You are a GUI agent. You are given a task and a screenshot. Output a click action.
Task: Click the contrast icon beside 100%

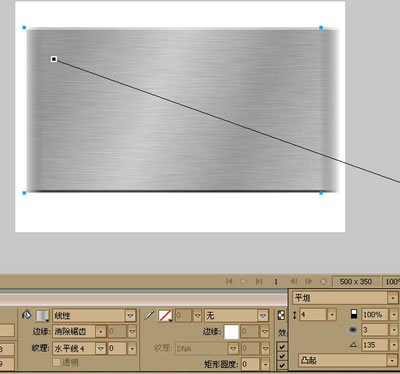(x=354, y=314)
